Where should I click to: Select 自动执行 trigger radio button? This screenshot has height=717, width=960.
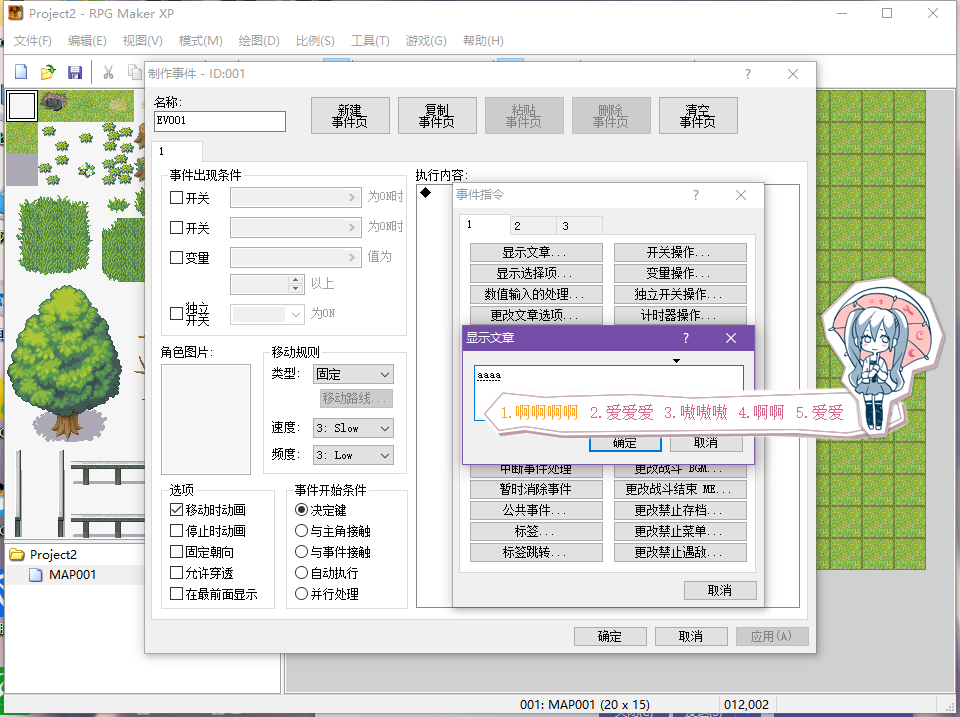pyautogui.click(x=301, y=572)
